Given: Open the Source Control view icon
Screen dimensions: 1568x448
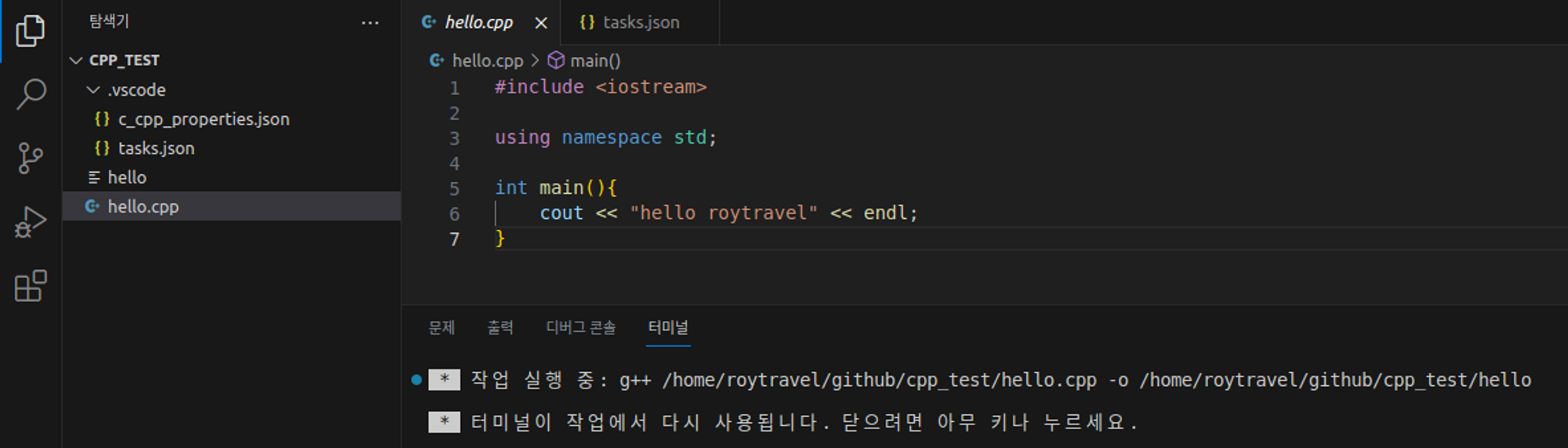Looking at the screenshot, I should [x=31, y=158].
